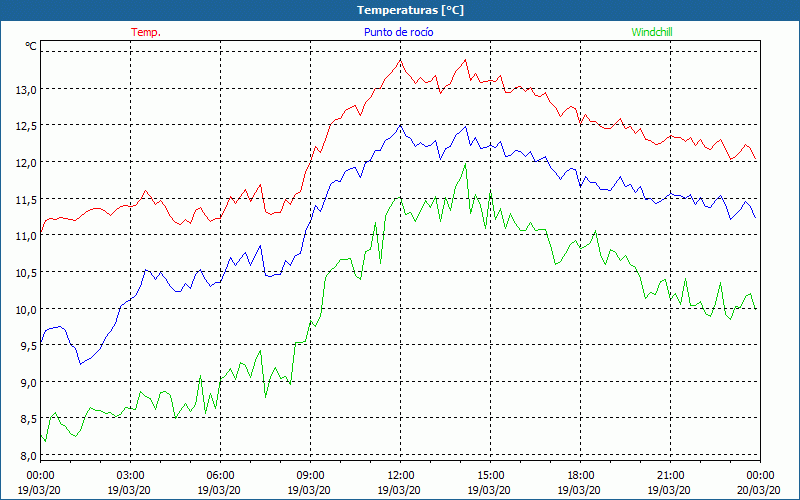Click the 18:00 time axis label
The image size is (800, 500).
coord(581,476)
